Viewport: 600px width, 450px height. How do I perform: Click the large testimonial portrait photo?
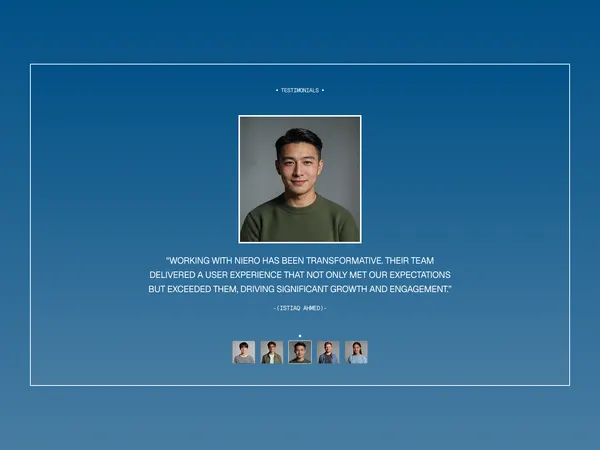[x=300, y=179]
